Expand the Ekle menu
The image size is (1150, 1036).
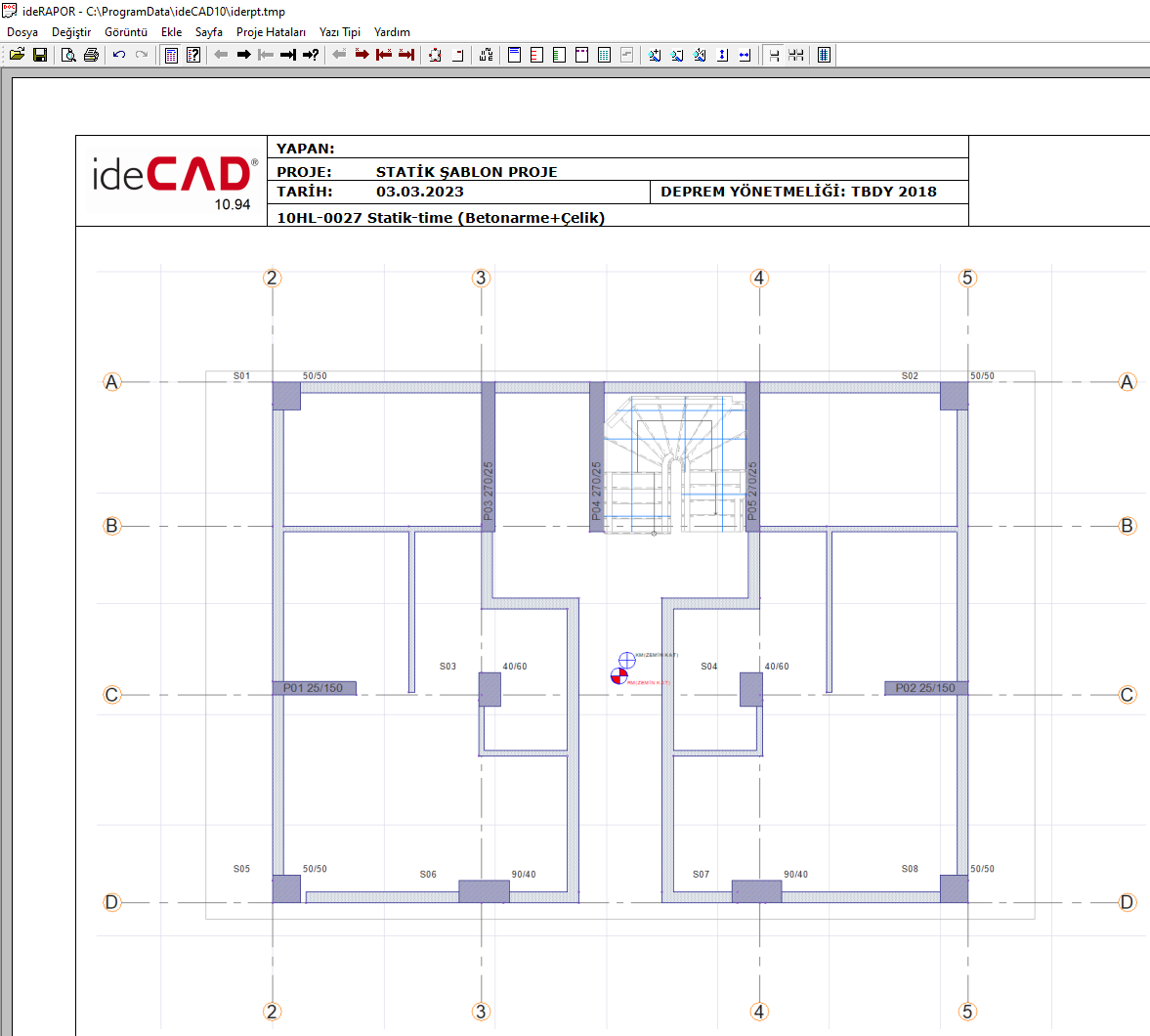pos(172,32)
